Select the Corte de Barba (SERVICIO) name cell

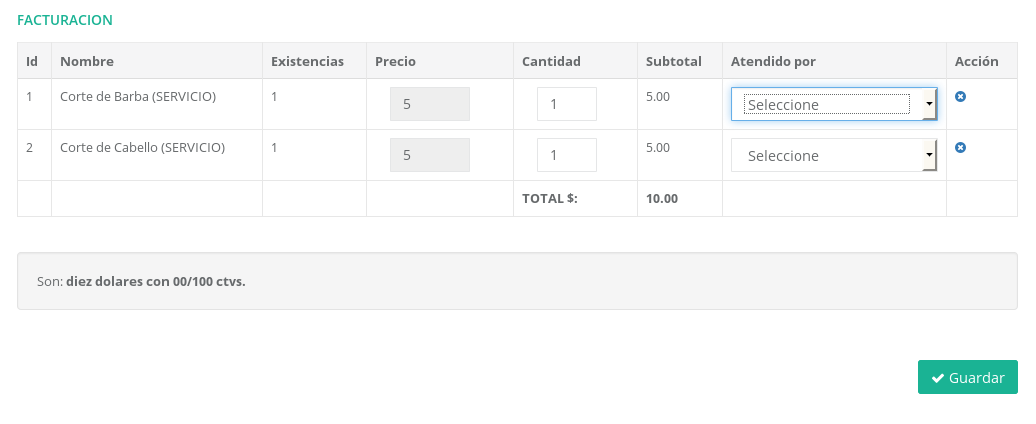pos(138,97)
